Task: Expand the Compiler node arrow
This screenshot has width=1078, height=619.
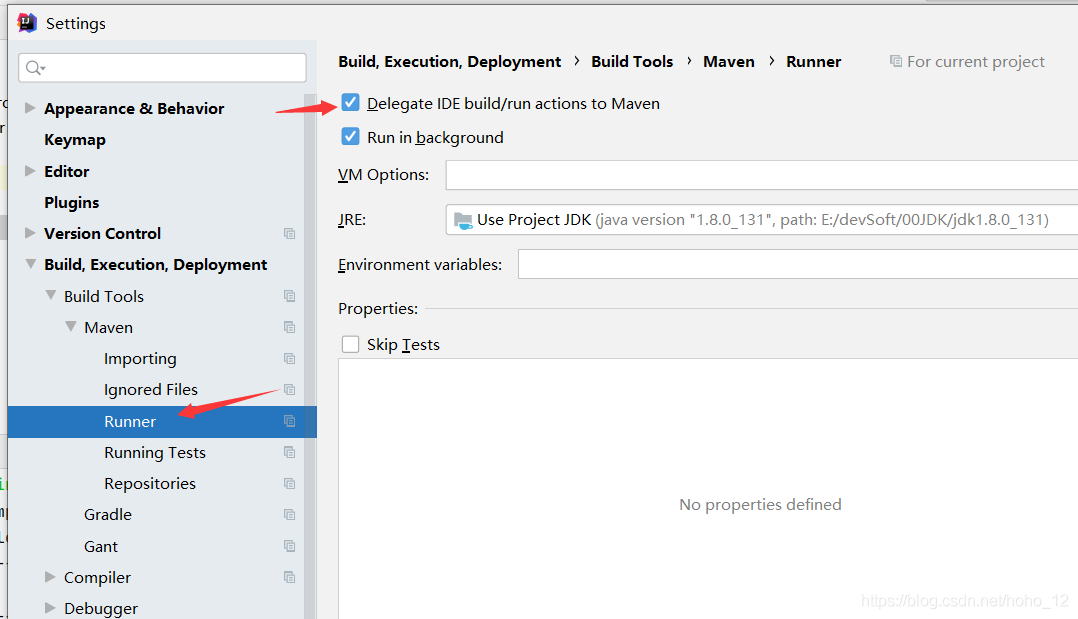Action: click(50, 577)
